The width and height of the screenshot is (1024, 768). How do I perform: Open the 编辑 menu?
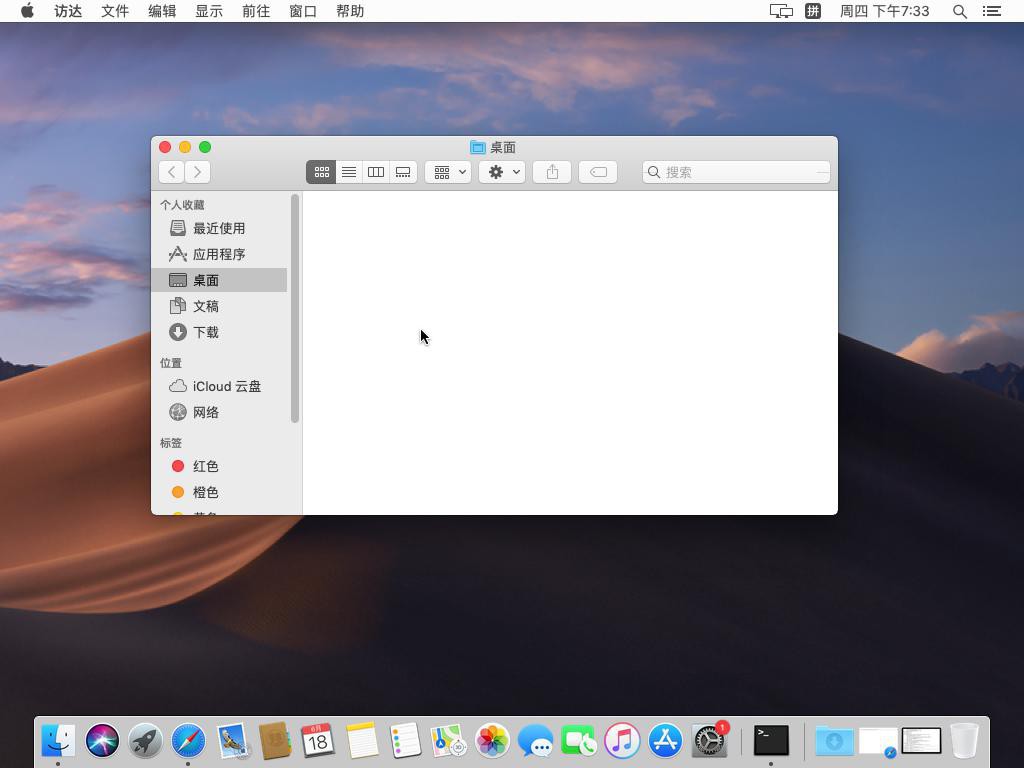tap(162, 11)
